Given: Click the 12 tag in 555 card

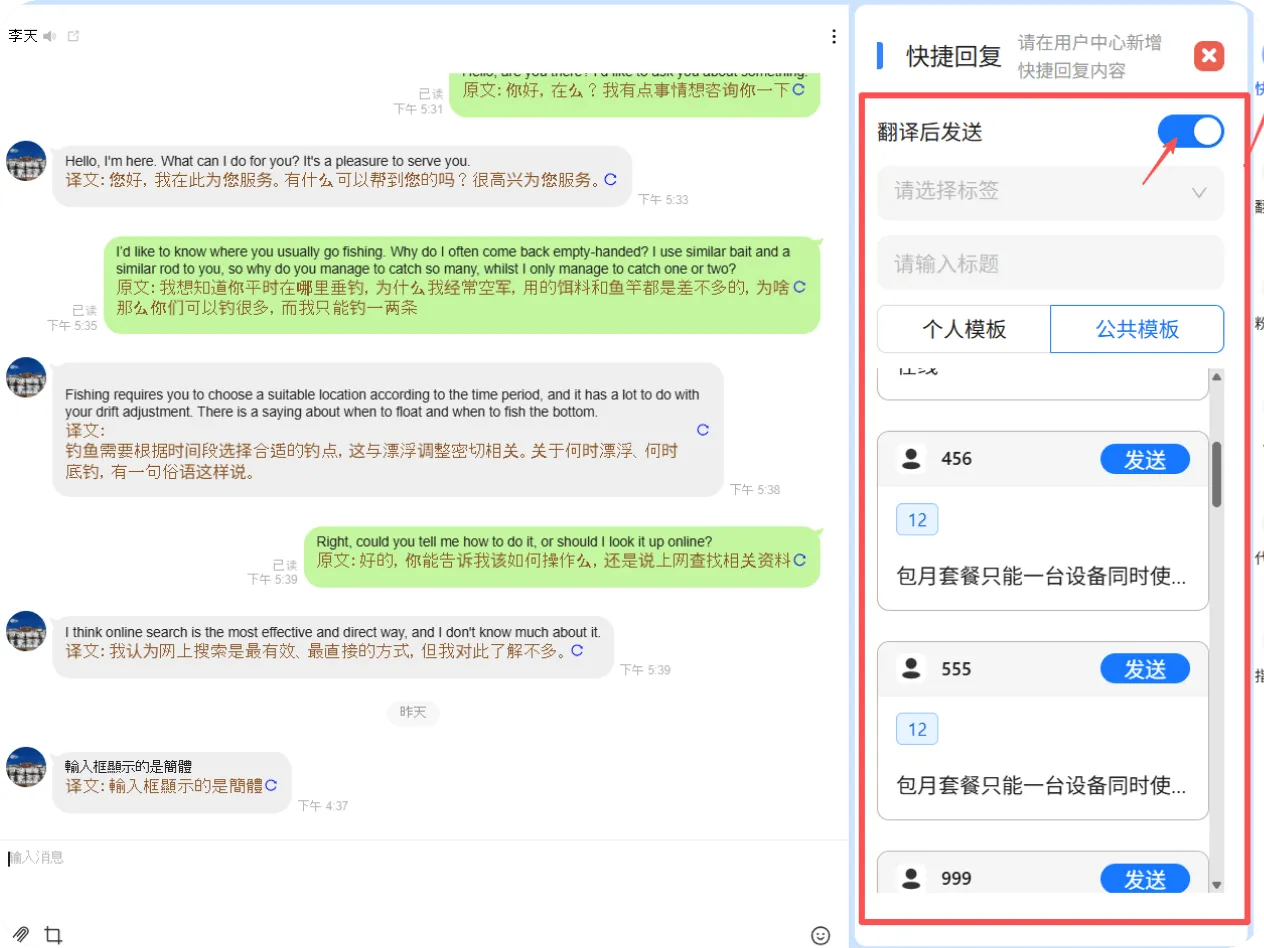Looking at the screenshot, I should pyautogui.click(x=917, y=729).
